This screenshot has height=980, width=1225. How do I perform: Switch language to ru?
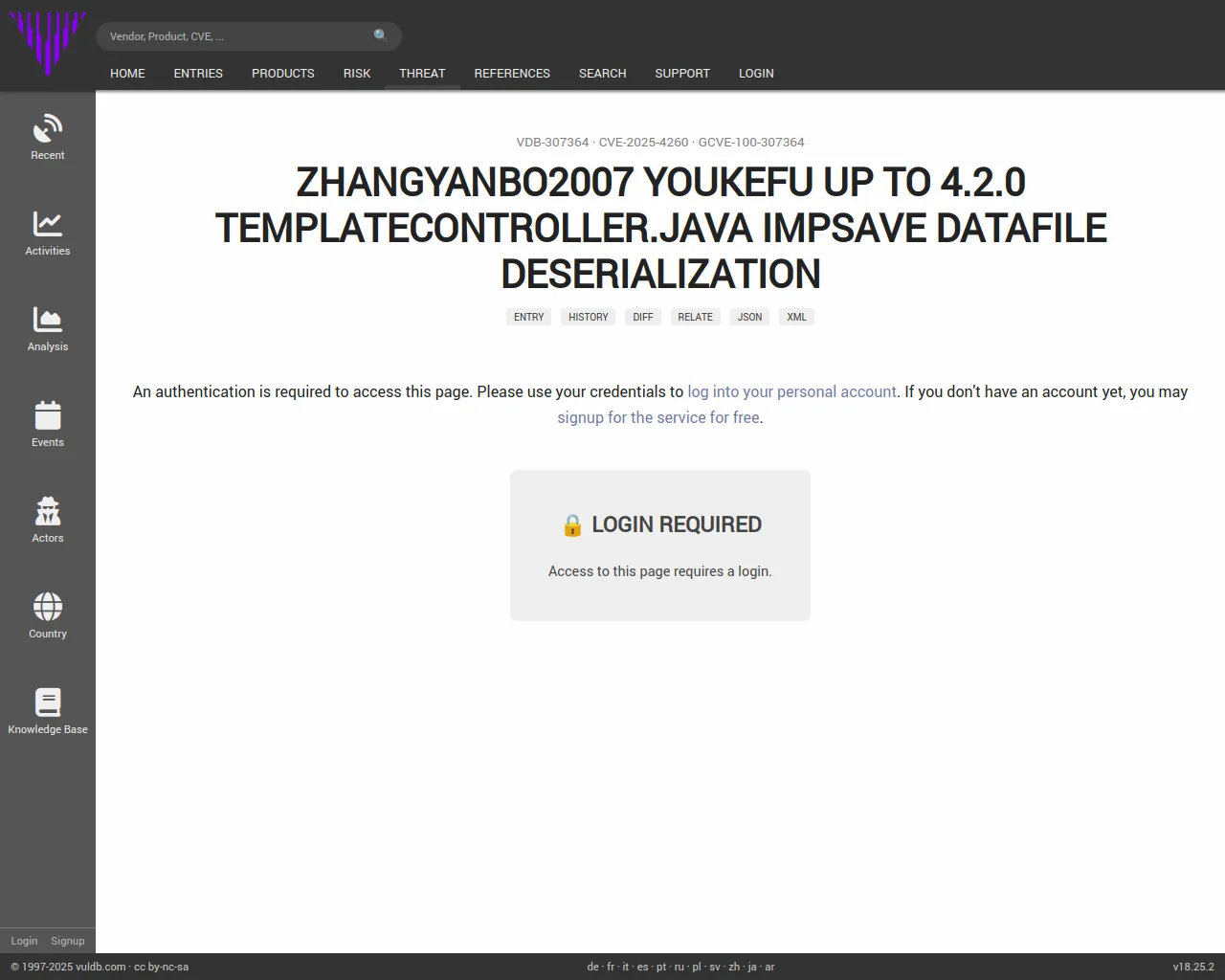(679, 967)
